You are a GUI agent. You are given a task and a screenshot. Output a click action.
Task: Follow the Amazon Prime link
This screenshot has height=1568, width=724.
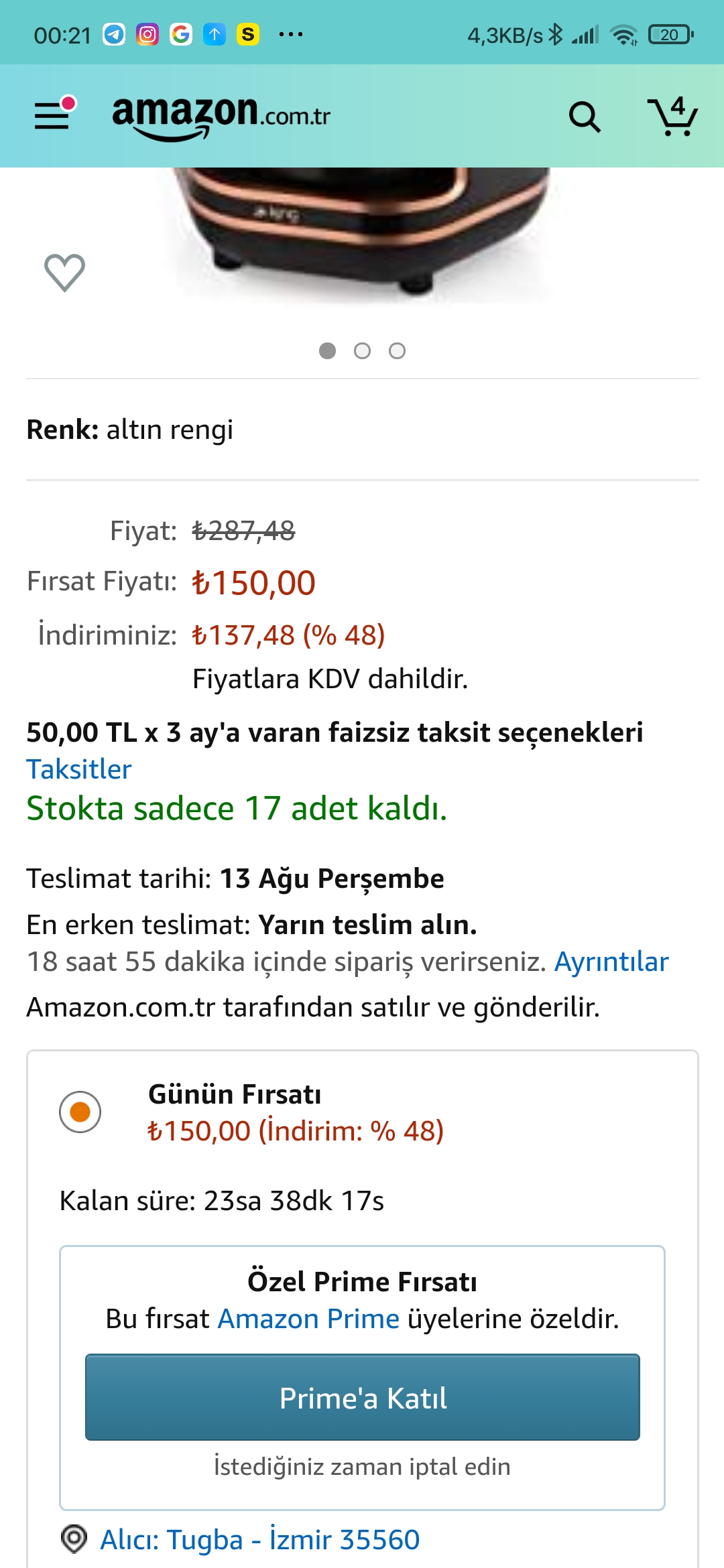coord(309,1319)
